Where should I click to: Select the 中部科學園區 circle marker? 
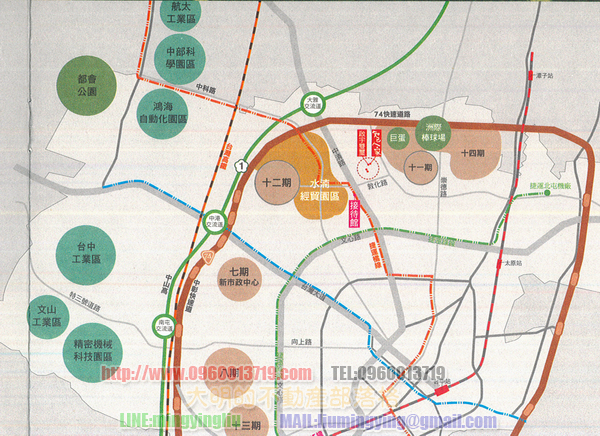tap(181, 48)
